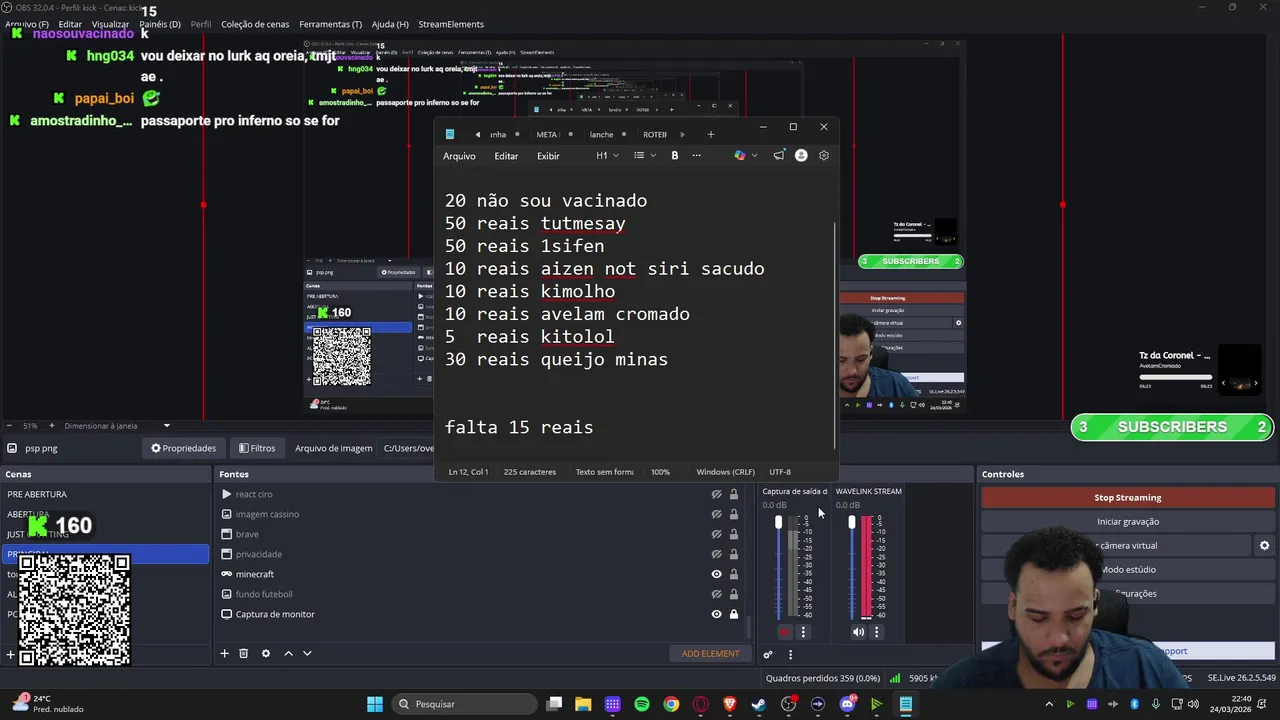This screenshot has height=720, width=1280.
Task: Click Notepad account profile icon
Action: [801, 155]
